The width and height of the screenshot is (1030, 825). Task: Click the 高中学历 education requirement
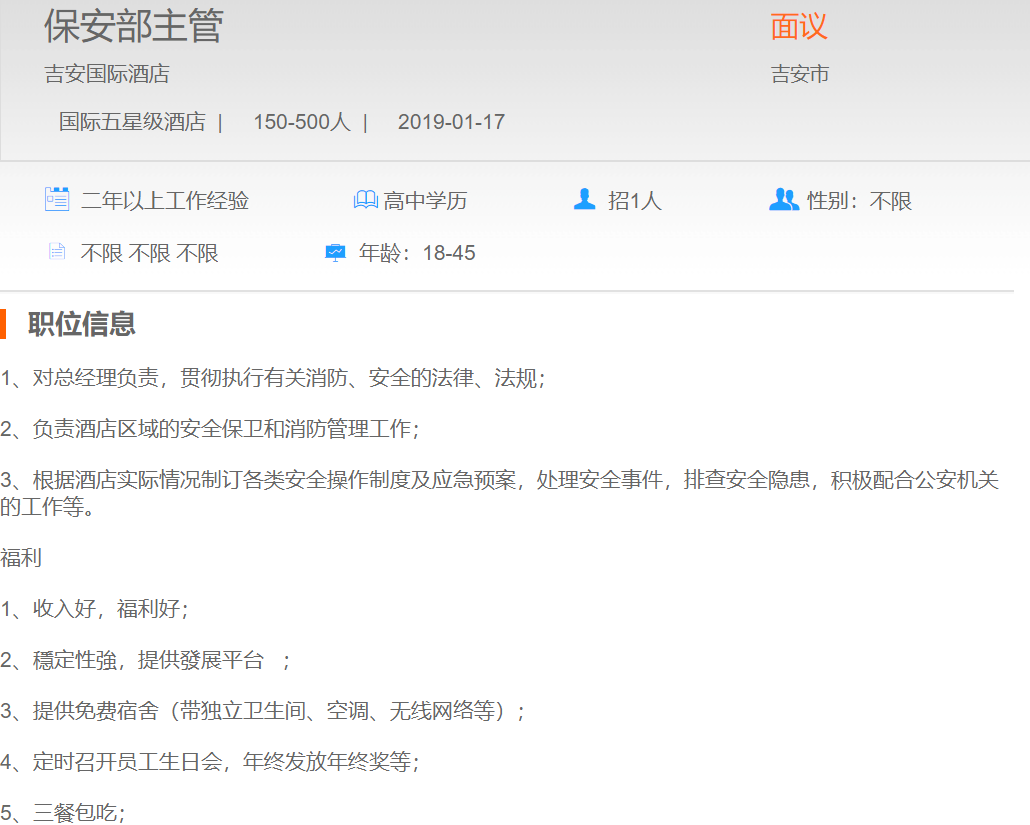pyautogui.click(x=425, y=201)
